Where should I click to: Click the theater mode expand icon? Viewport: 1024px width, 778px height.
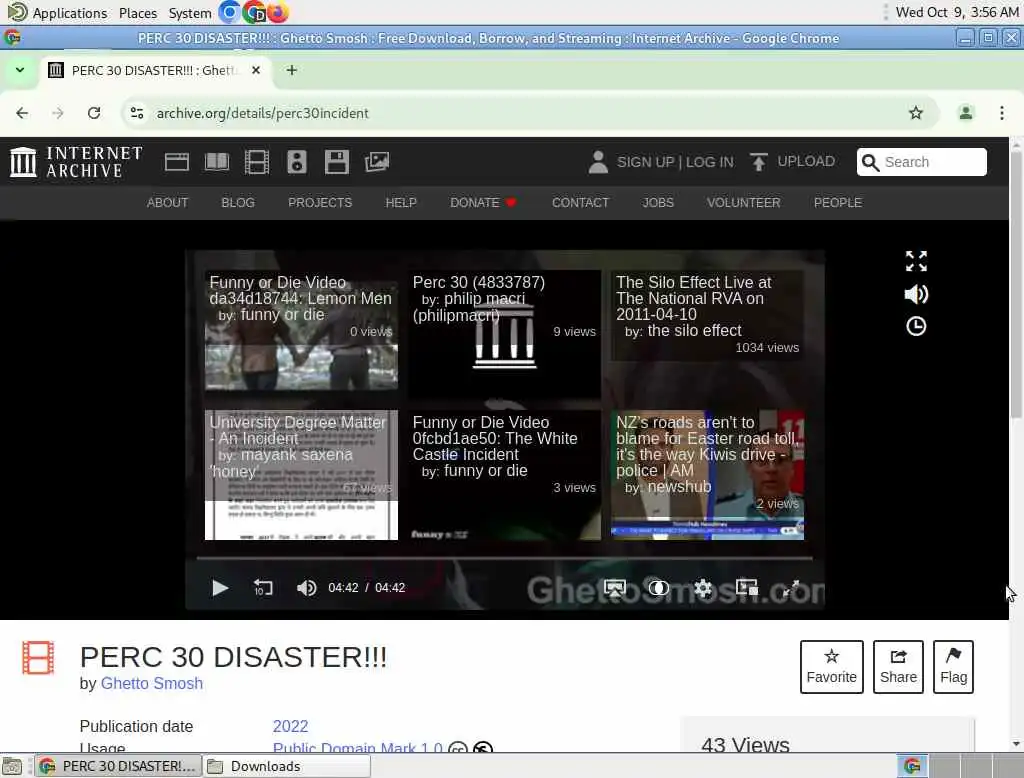pos(916,261)
